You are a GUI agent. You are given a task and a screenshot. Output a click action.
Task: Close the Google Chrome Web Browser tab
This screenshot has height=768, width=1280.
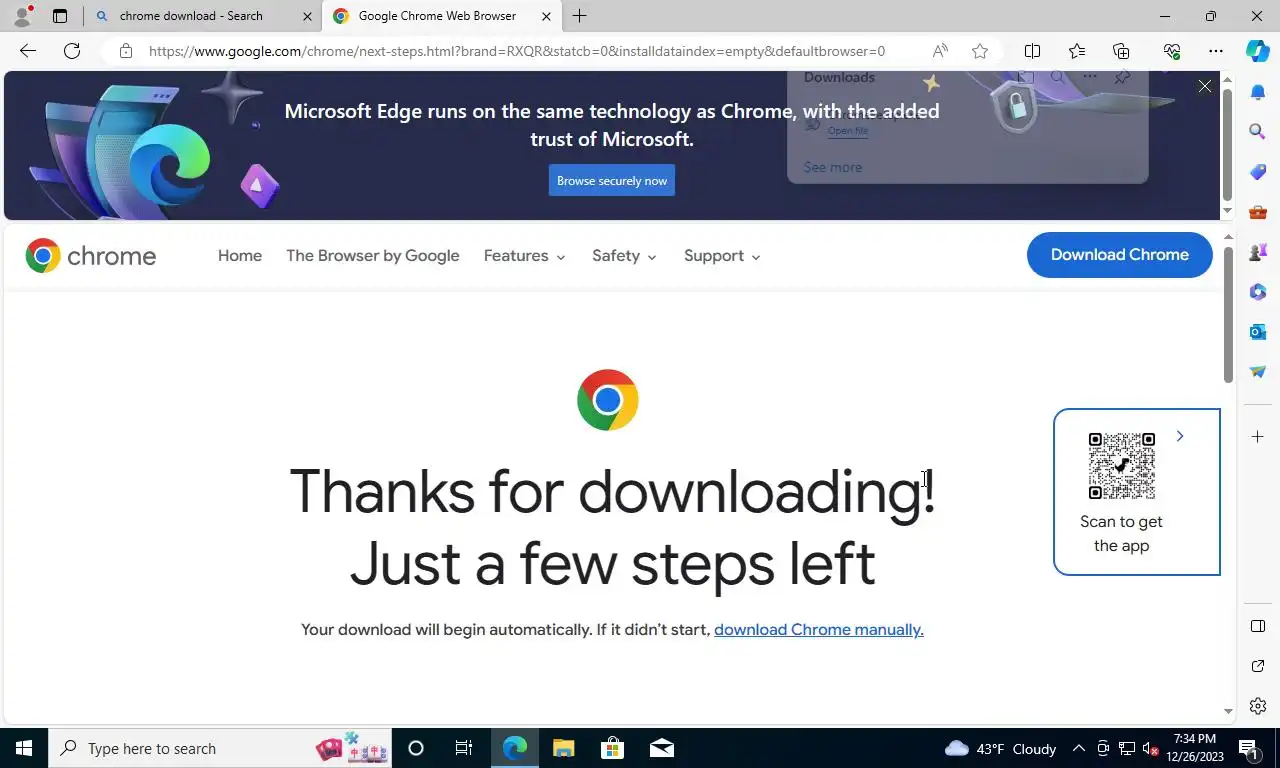(x=546, y=16)
